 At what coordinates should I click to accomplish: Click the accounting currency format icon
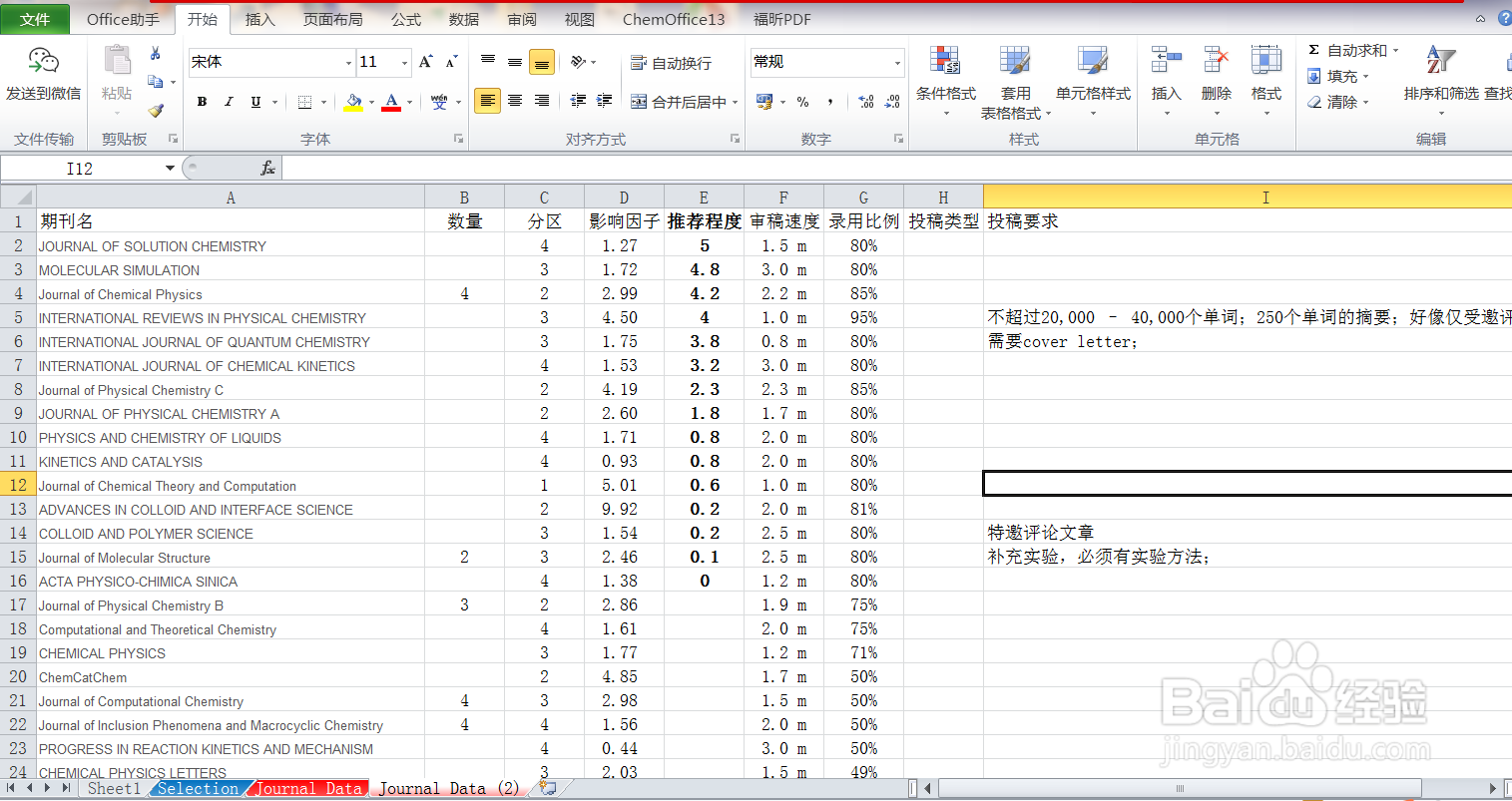[x=764, y=102]
